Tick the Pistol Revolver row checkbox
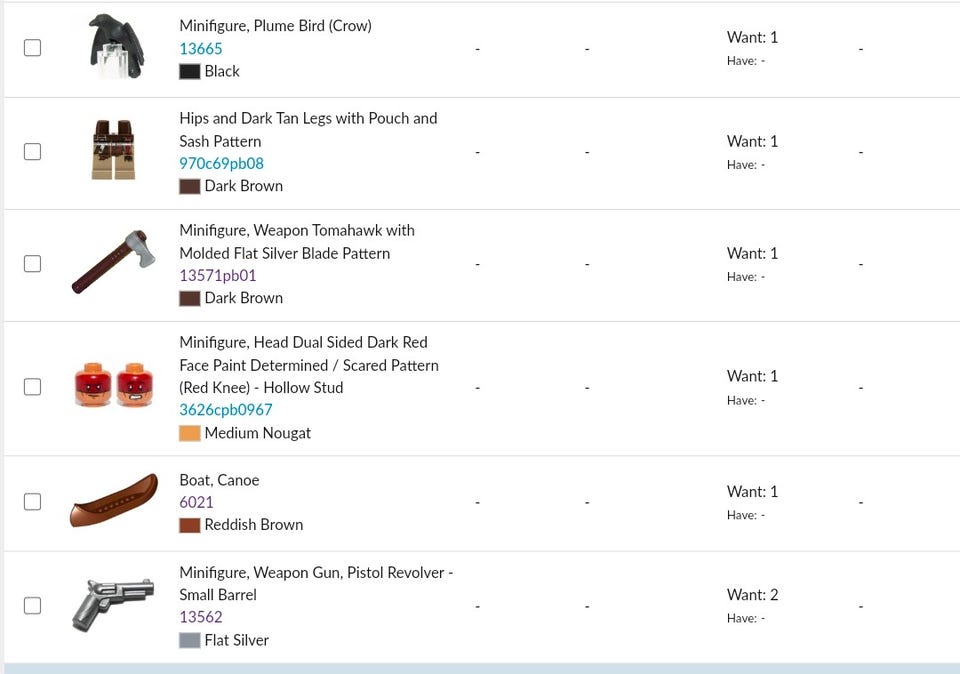This screenshot has width=960, height=674. 32,605
